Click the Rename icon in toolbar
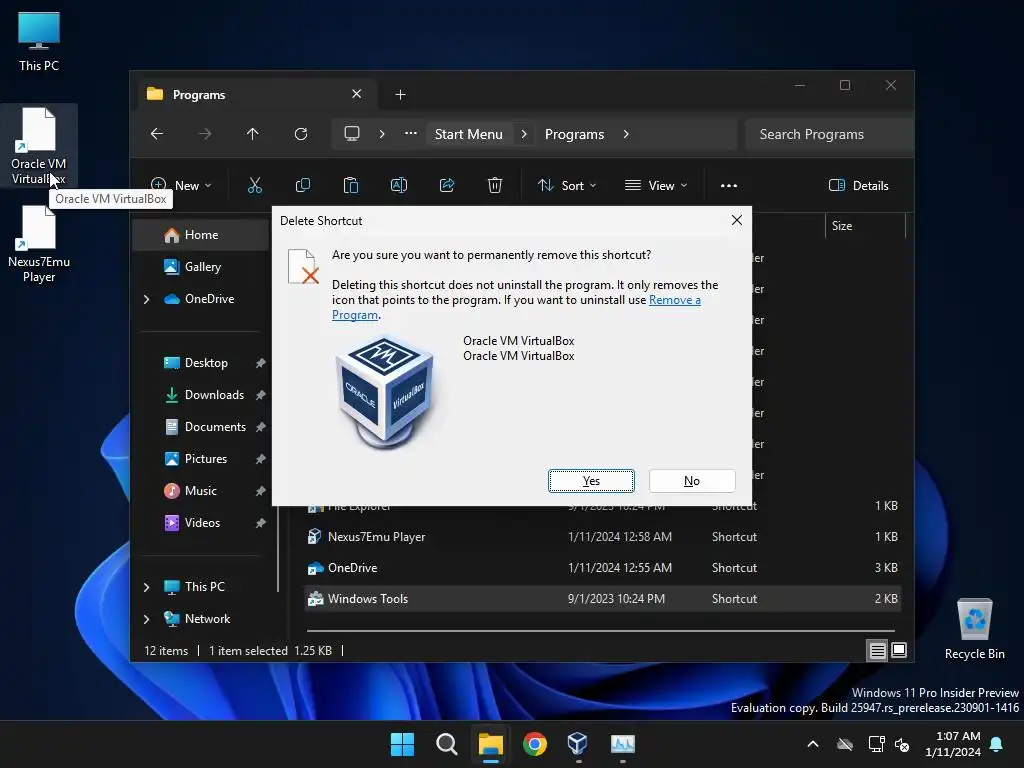 (x=398, y=185)
